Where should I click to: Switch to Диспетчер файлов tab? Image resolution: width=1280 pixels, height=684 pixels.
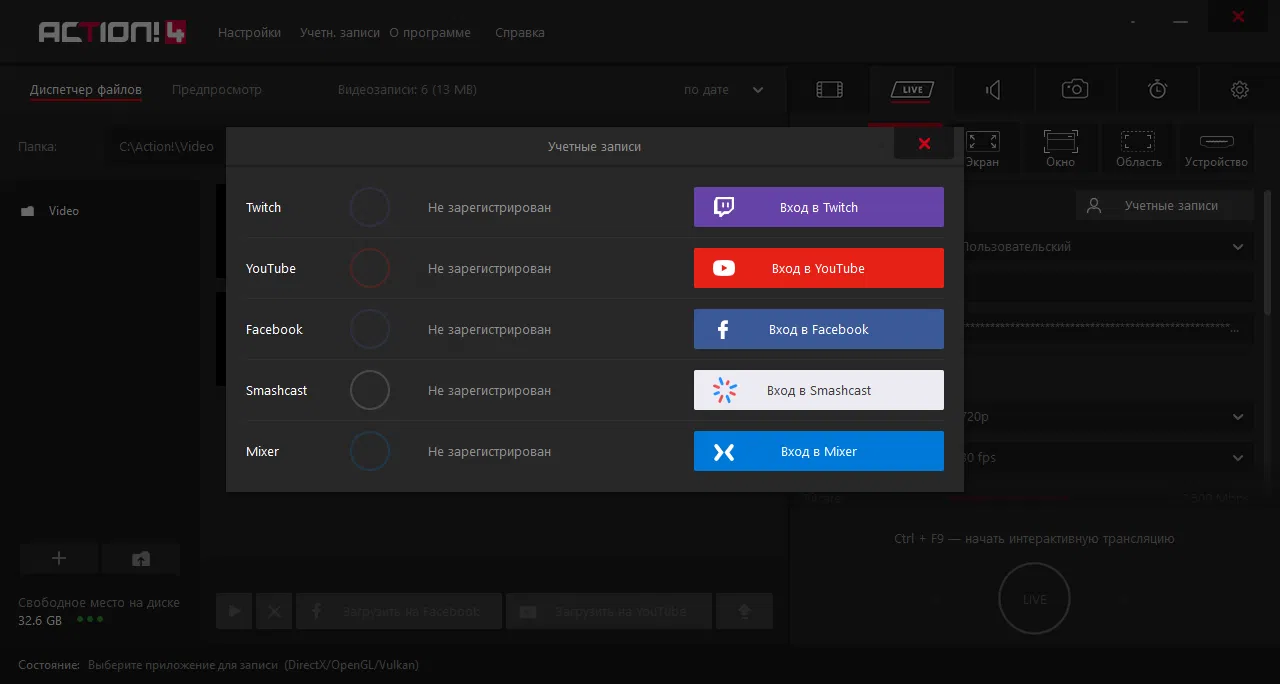86,89
